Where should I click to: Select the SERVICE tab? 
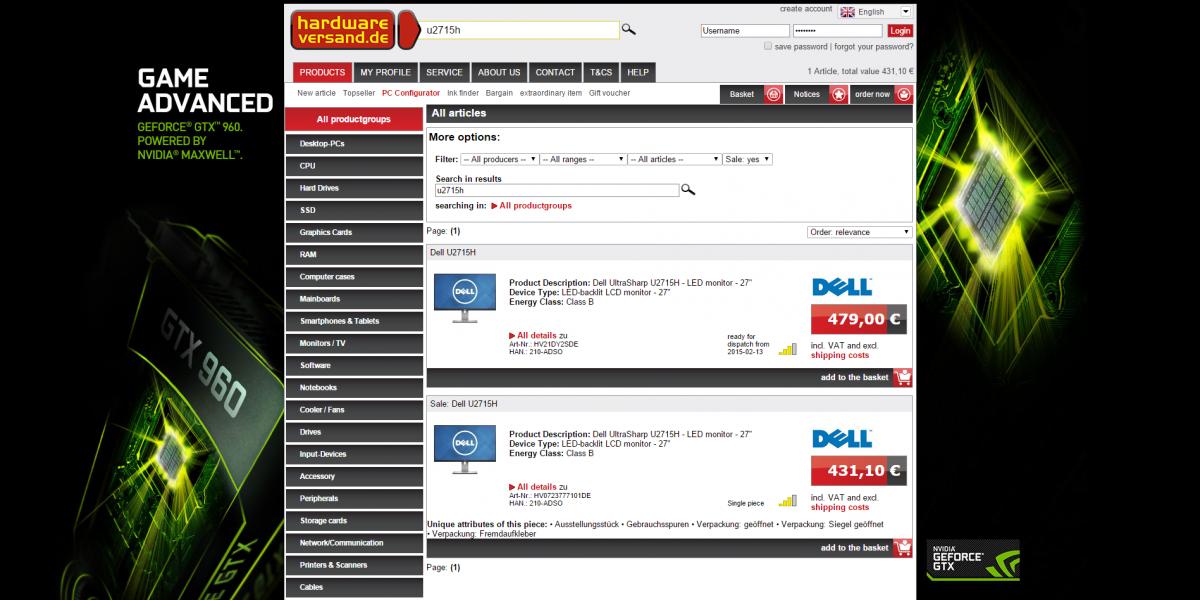444,72
